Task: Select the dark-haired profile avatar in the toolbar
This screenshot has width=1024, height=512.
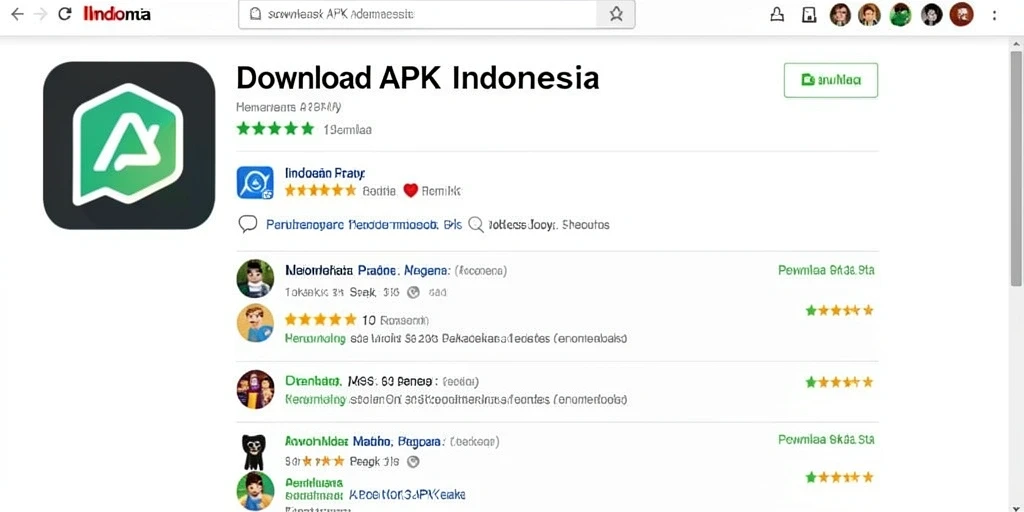Action: tap(932, 14)
